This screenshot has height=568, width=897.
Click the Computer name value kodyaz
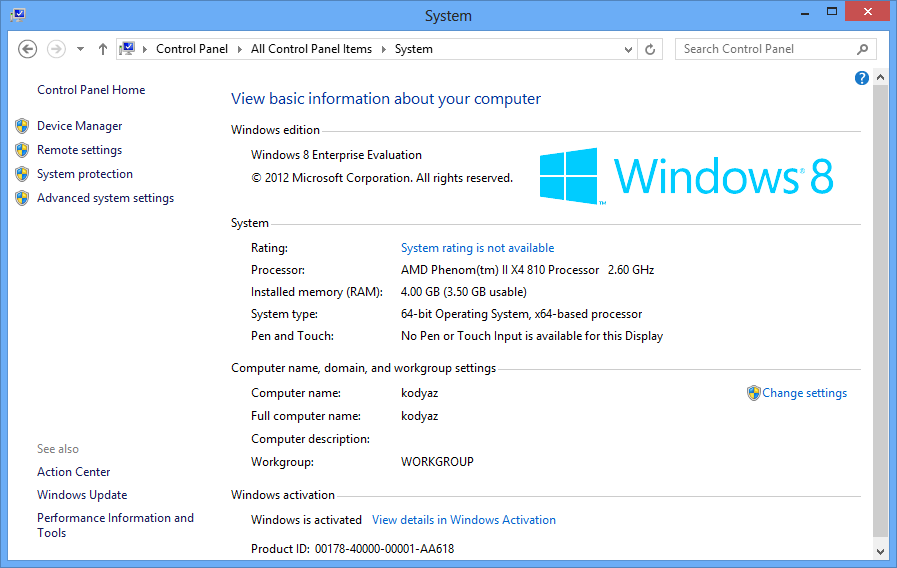click(419, 393)
